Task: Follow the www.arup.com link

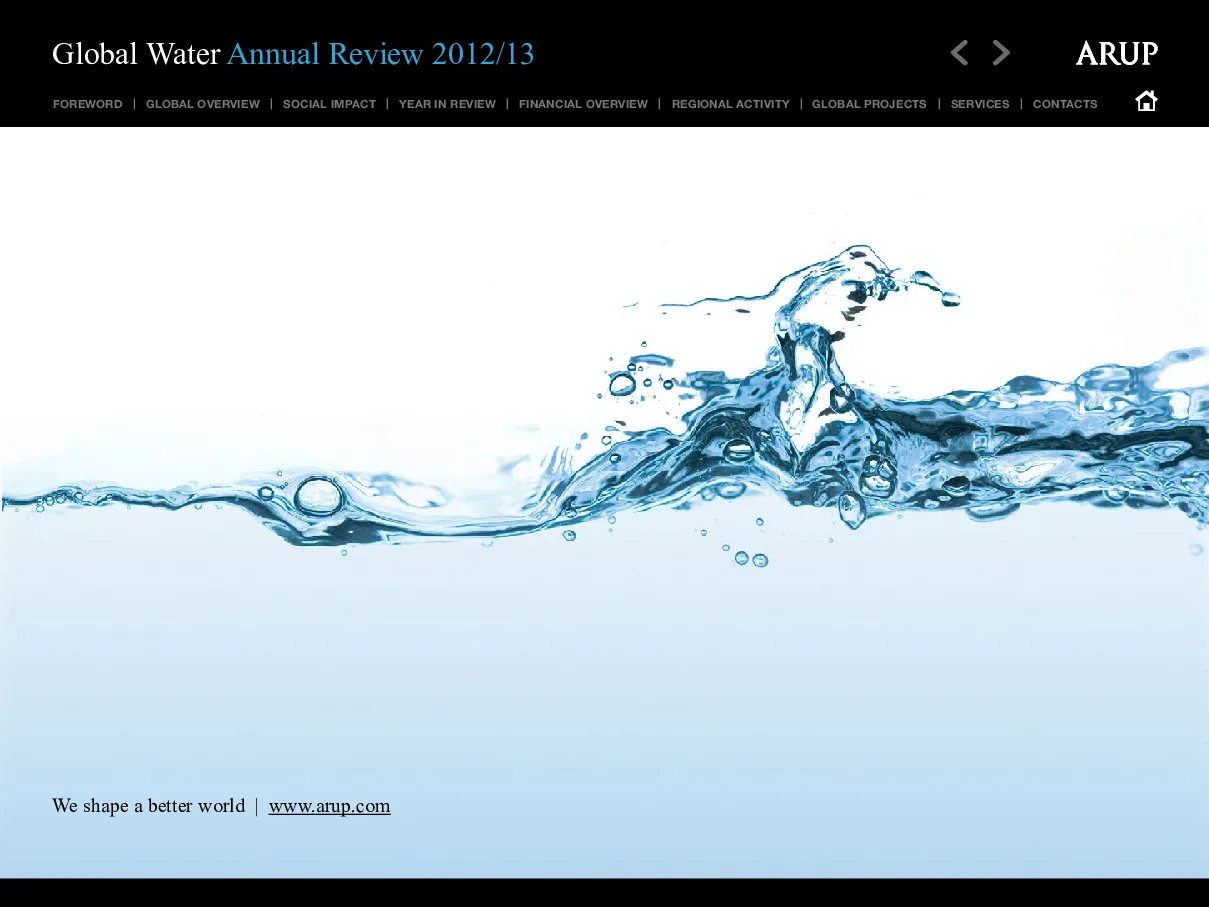Action: click(x=330, y=806)
